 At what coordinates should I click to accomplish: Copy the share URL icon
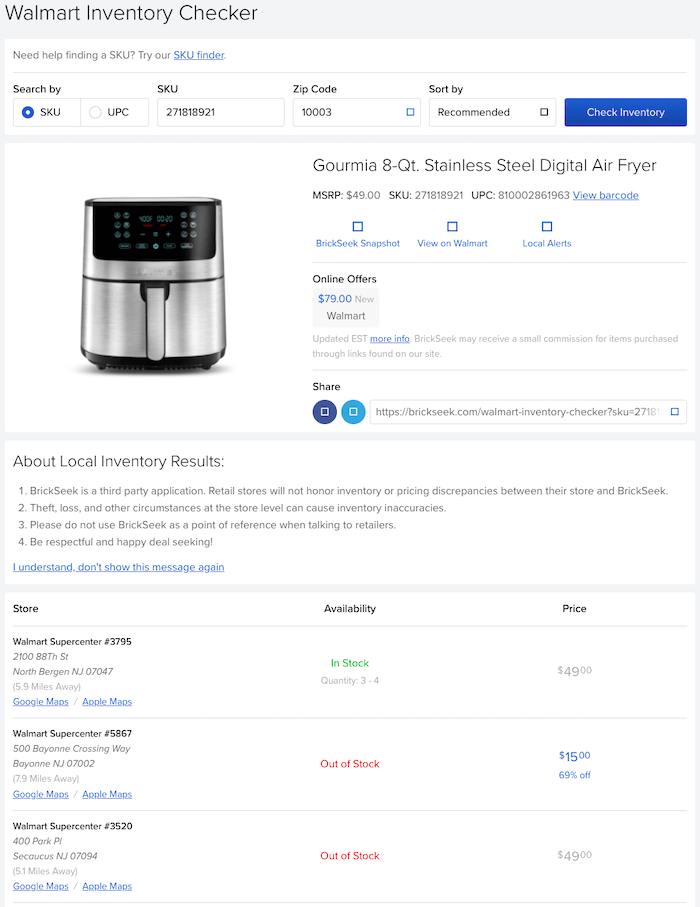point(674,411)
